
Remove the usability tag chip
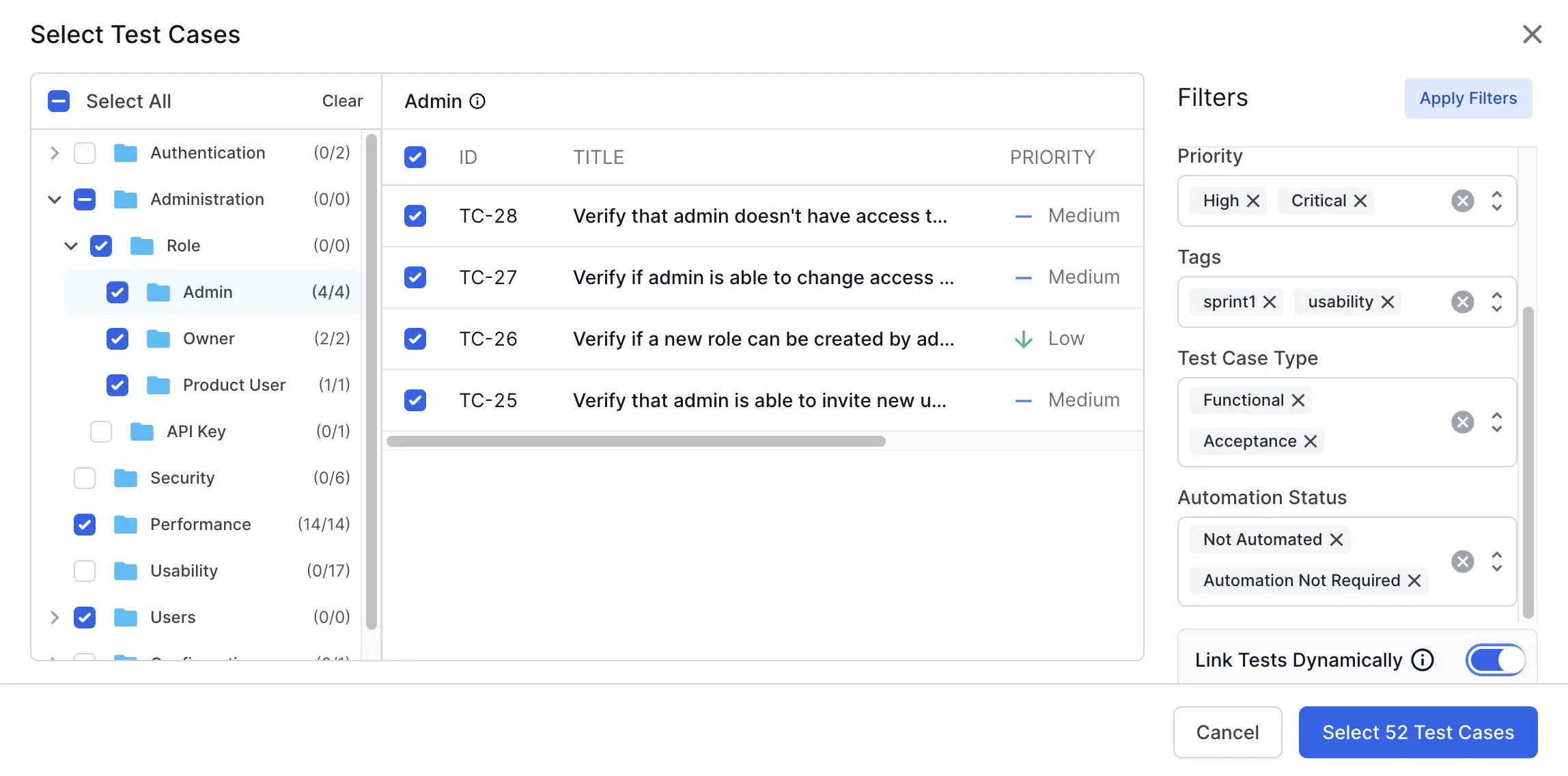[1388, 302]
